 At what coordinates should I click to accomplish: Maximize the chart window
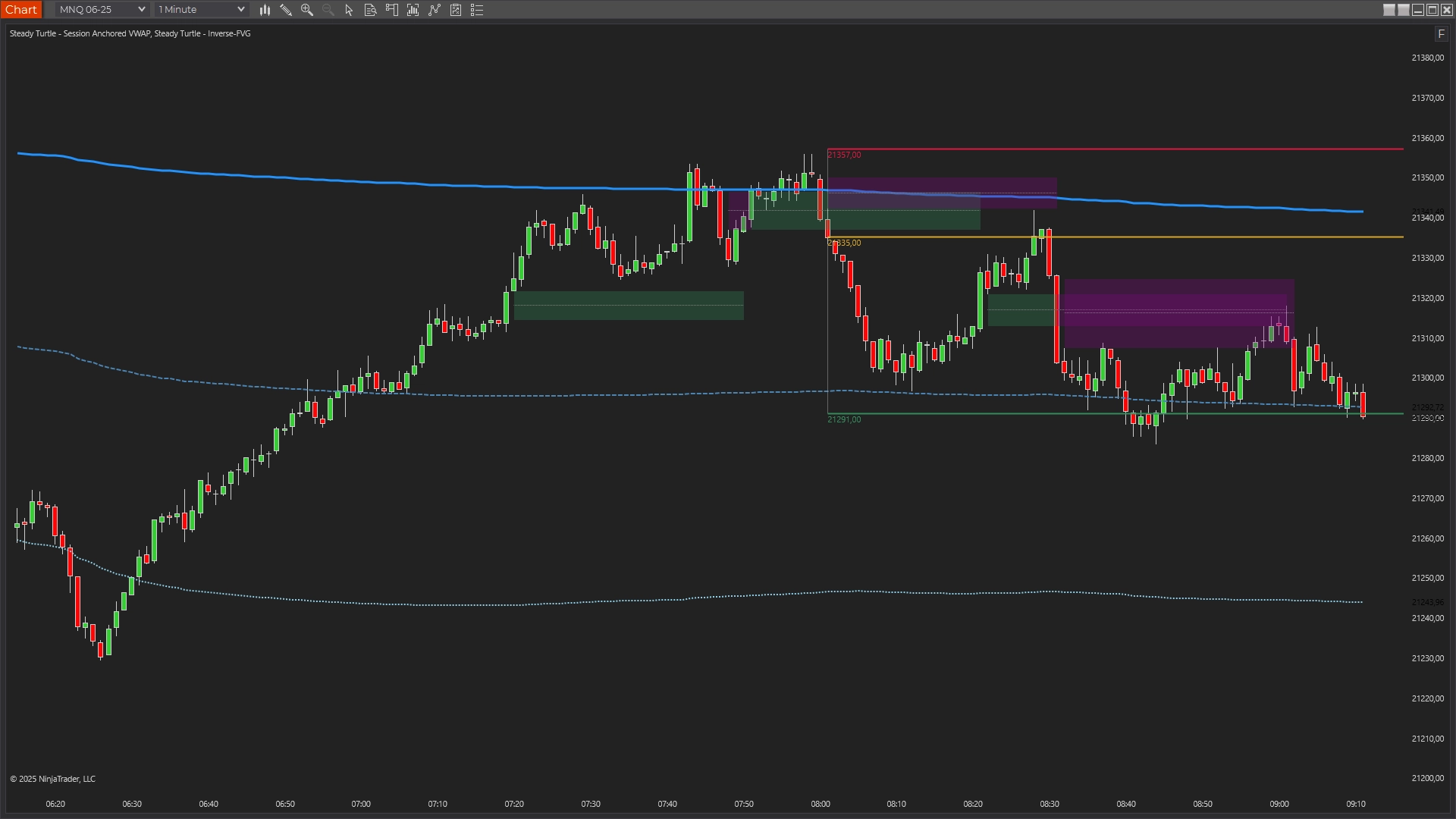coord(1432,10)
